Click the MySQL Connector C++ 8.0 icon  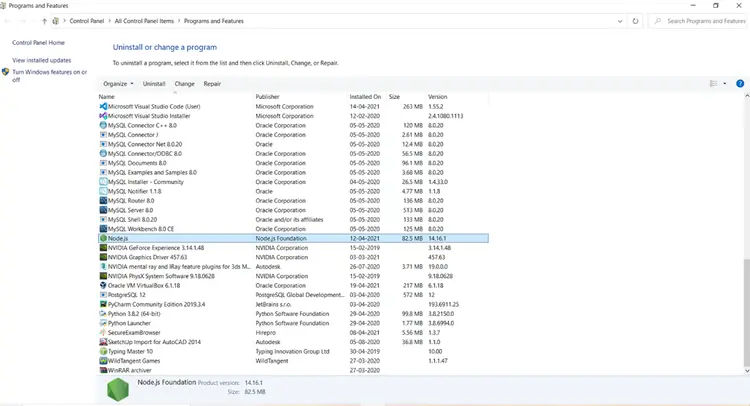(103, 125)
